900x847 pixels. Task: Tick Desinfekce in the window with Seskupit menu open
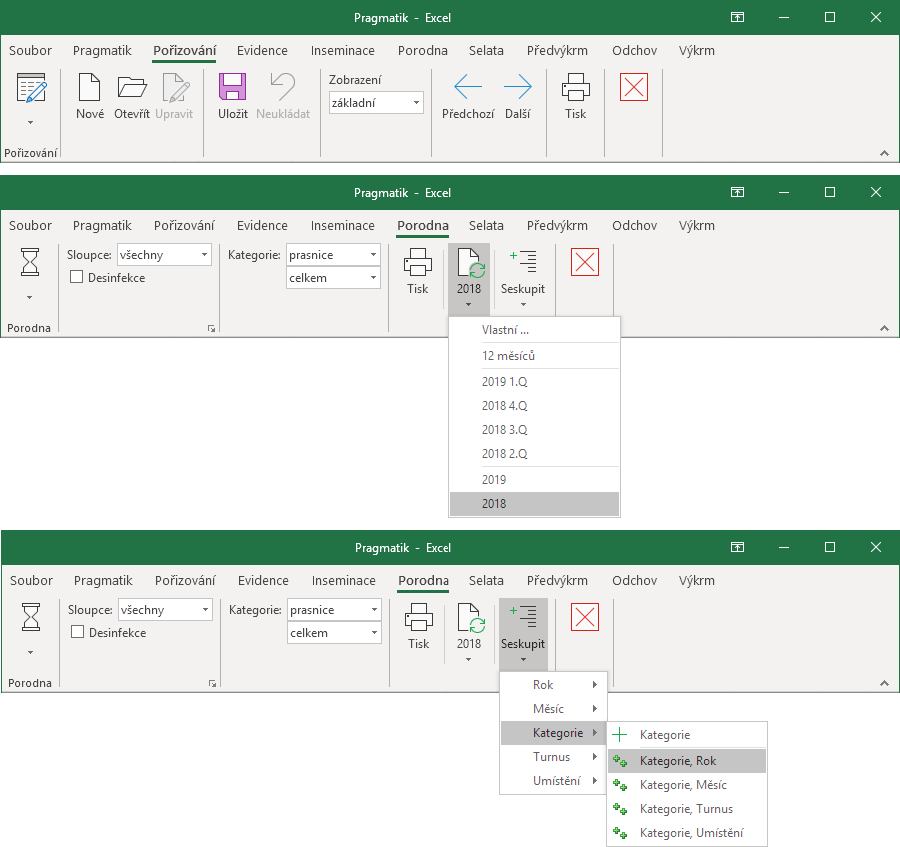click(x=77, y=632)
